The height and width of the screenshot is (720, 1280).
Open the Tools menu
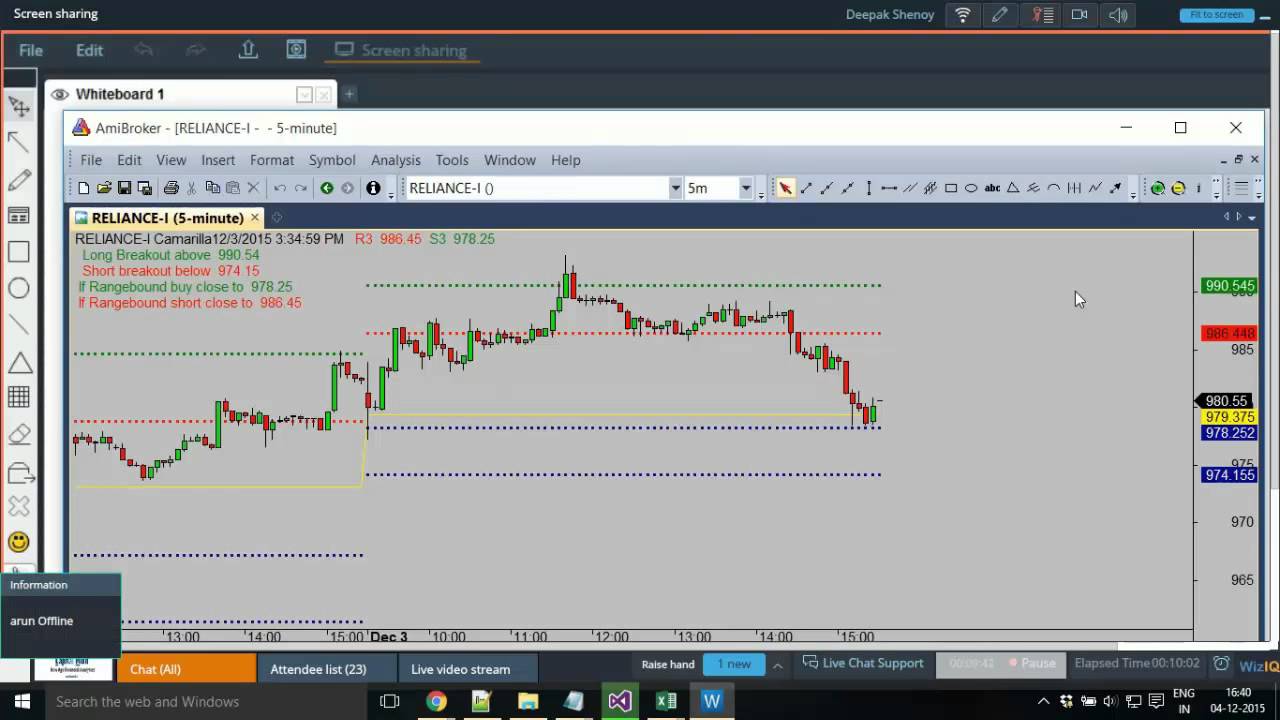pos(452,160)
